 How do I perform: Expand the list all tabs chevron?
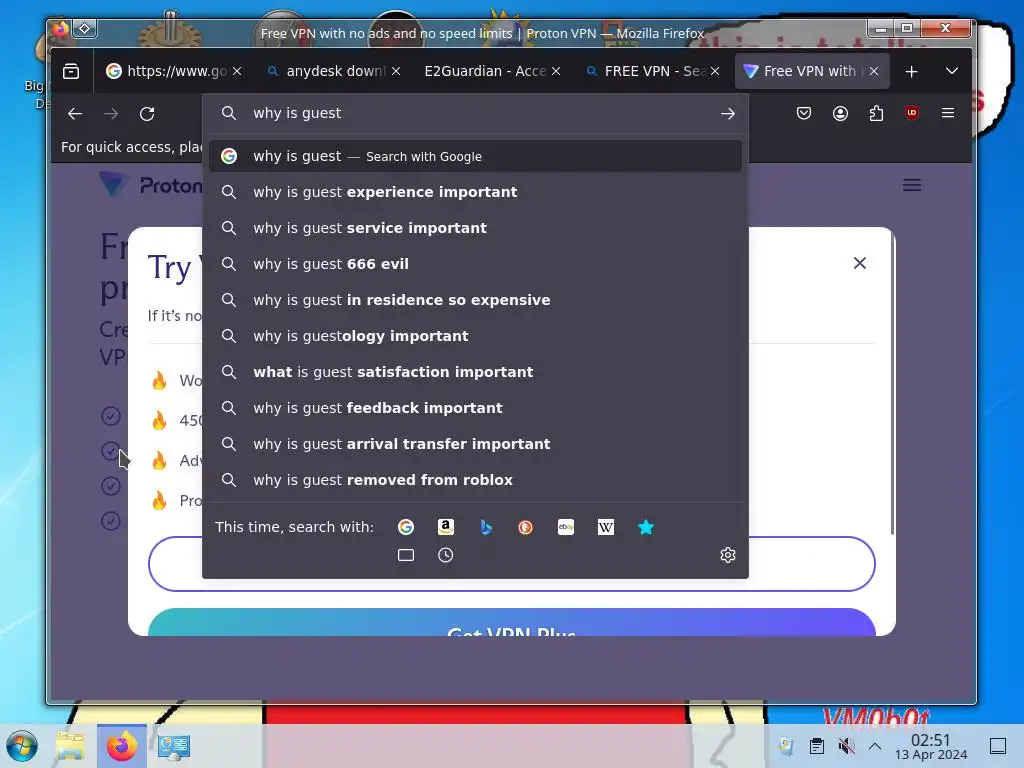[952, 71]
